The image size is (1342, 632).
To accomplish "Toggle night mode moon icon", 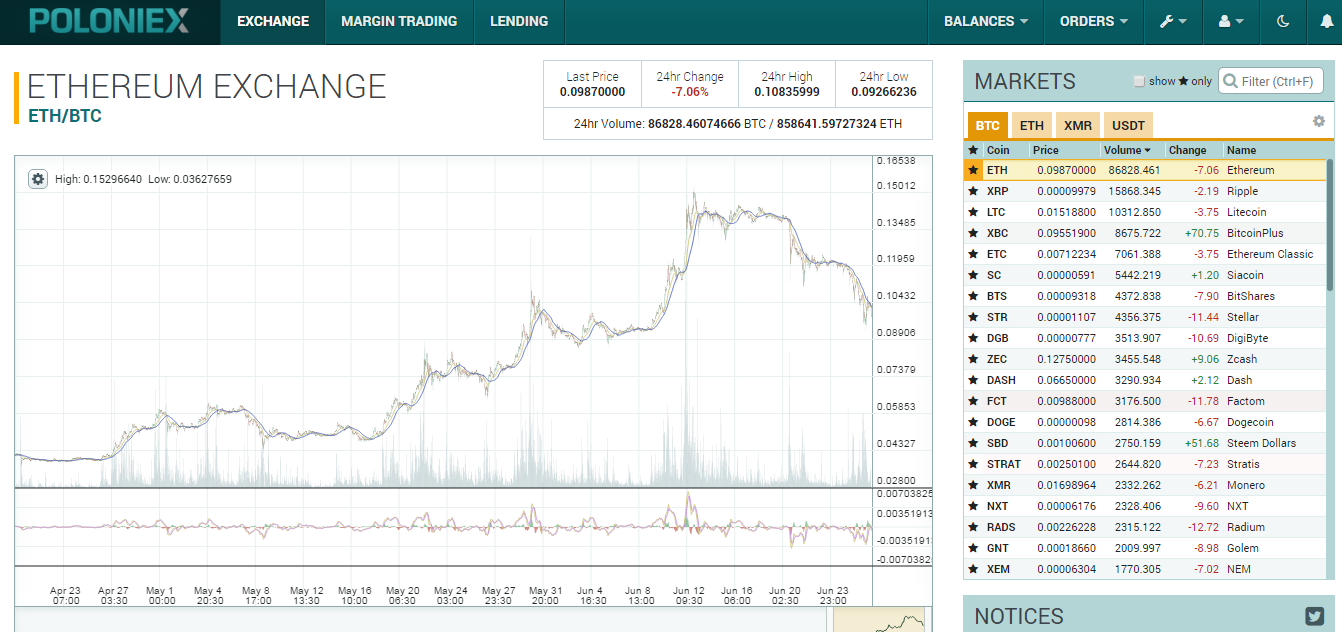I will pos(1283,21).
